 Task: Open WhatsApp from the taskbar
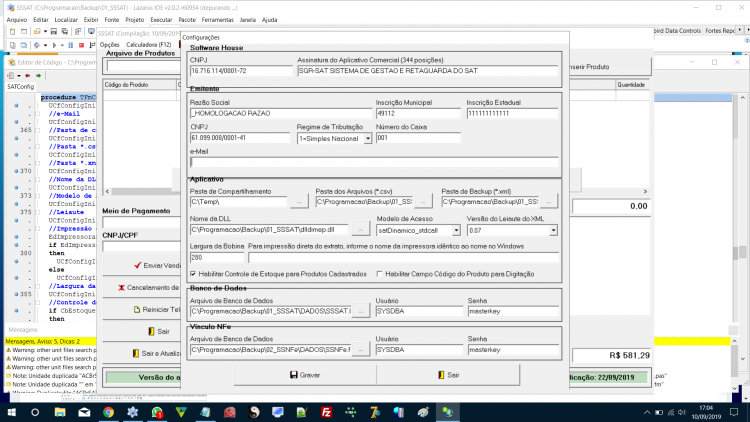click(x=157, y=412)
